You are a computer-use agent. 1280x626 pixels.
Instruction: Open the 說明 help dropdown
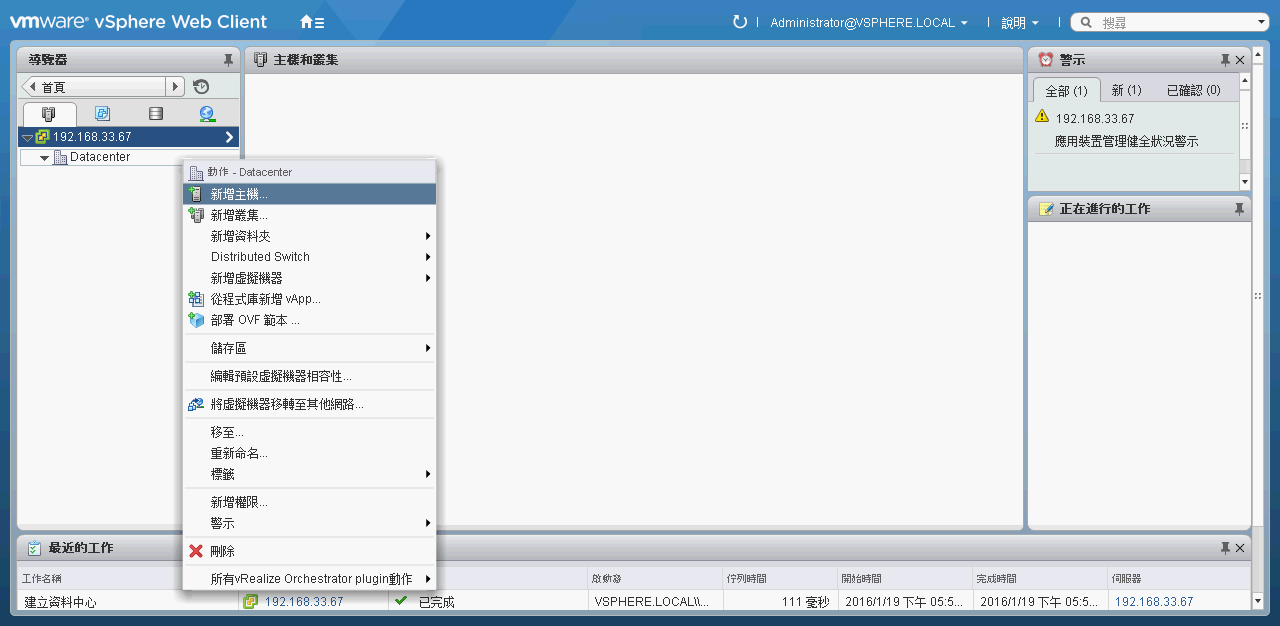click(x=1020, y=22)
